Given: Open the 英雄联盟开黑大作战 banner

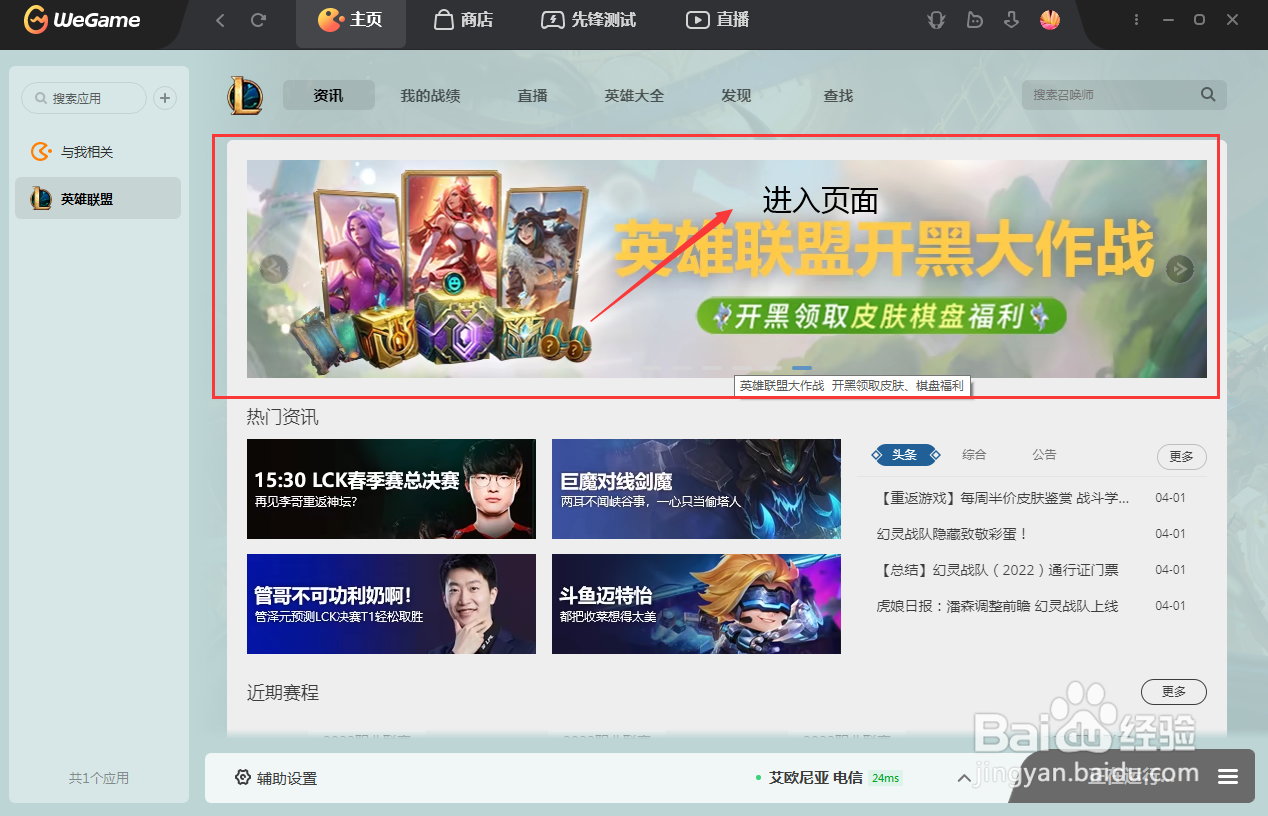Looking at the screenshot, I should 727,269.
